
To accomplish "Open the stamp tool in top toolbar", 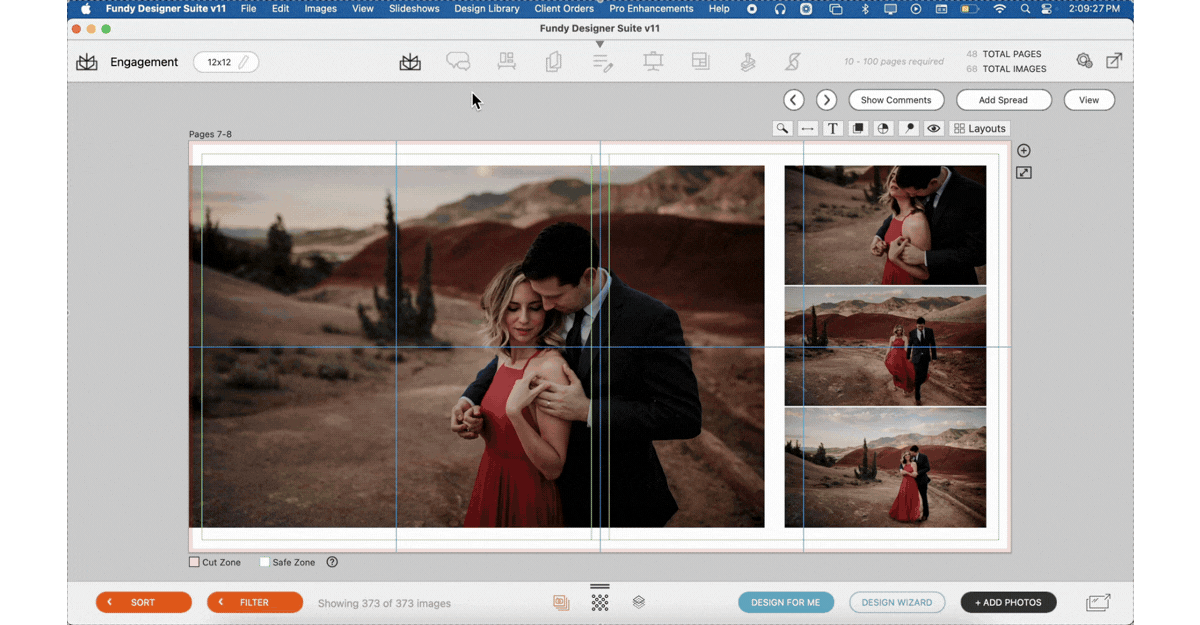I will pos(747,62).
